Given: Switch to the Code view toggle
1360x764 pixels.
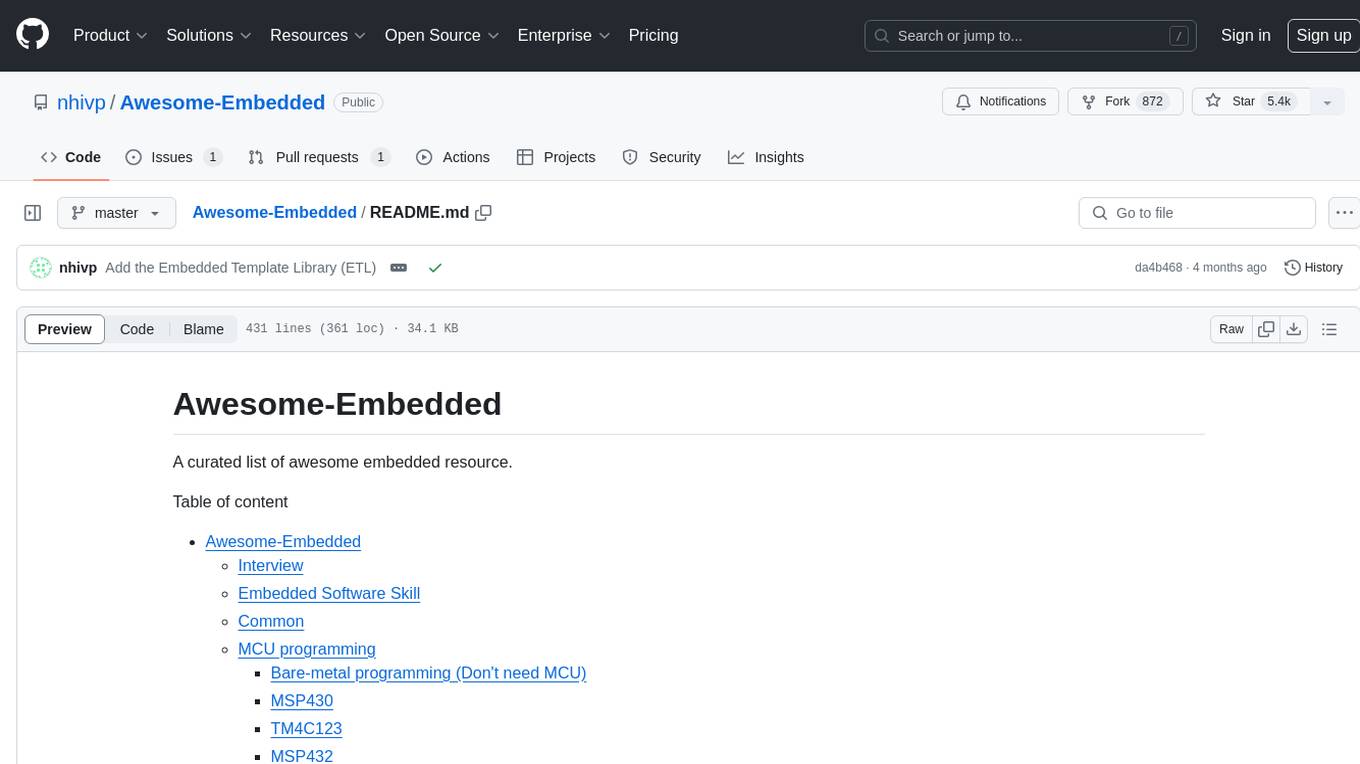Looking at the screenshot, I should pyautogui.click(x=137, y=329).
